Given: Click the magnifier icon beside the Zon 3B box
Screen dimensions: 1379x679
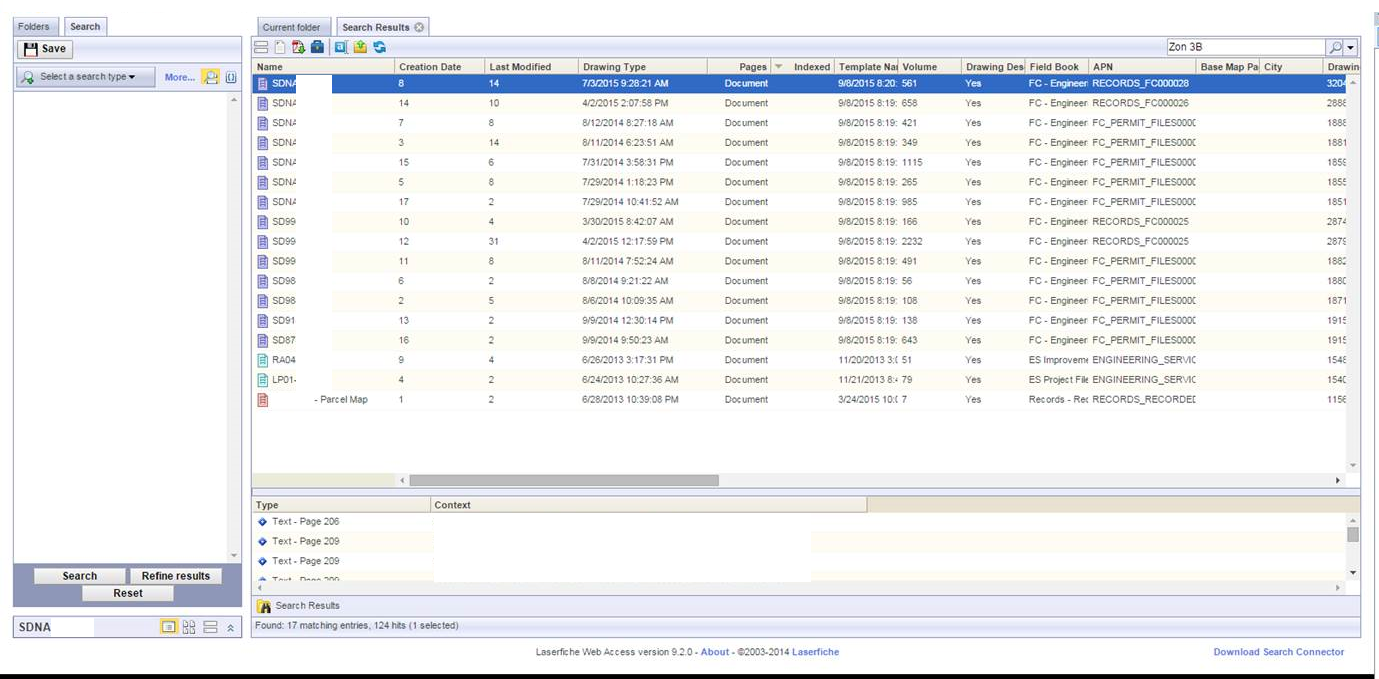Looking at the screenshot, I should [1335, 48].
